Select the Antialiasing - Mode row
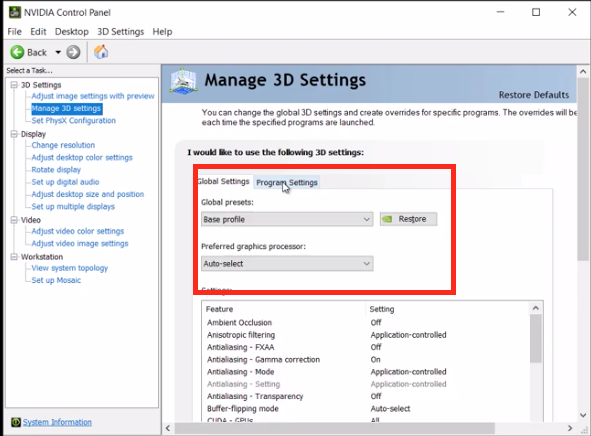Image resolution: width=591 pixels, height=436 pixels. pos(366,372)
